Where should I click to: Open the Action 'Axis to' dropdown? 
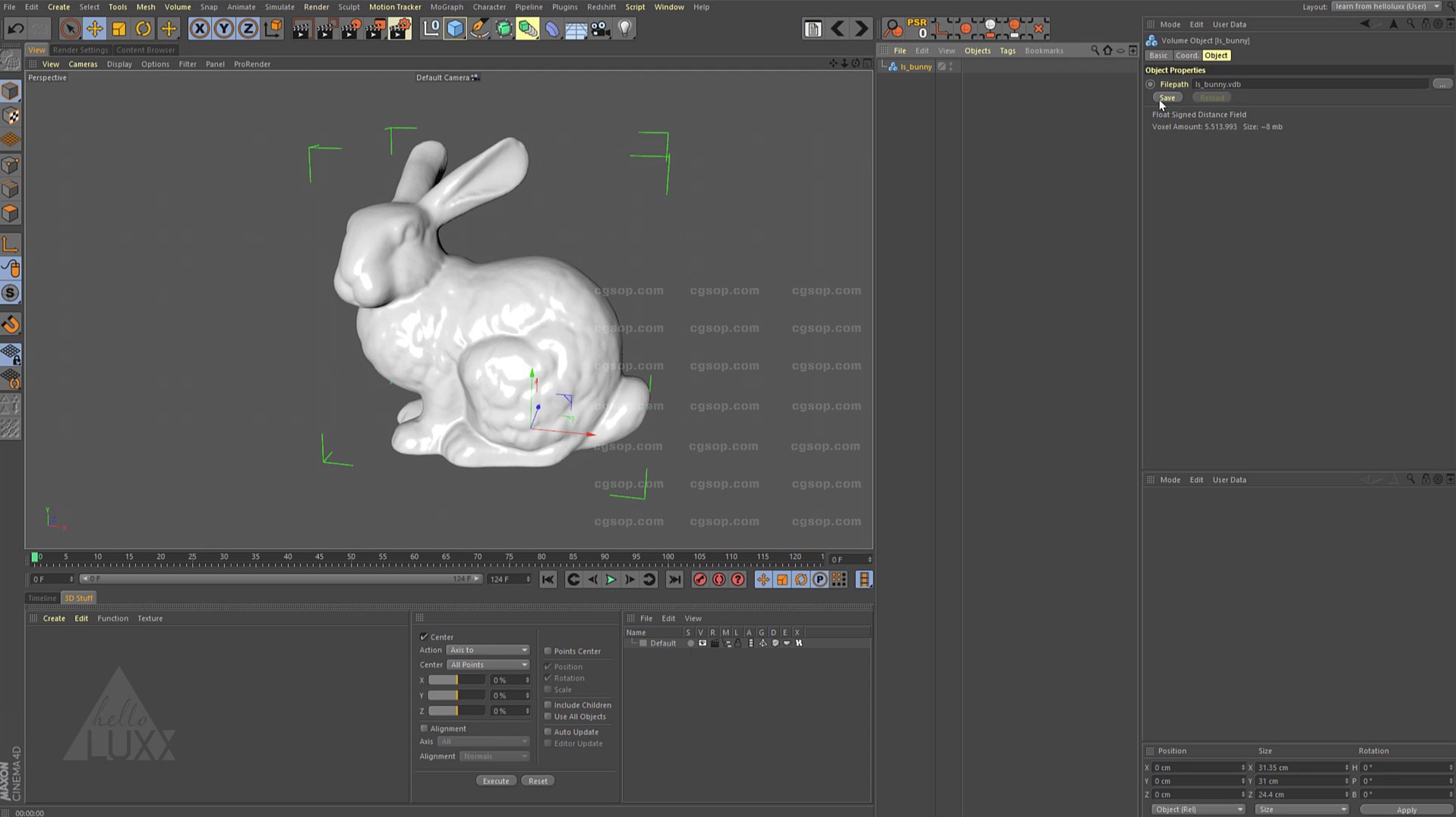click(x=488, y=651)
